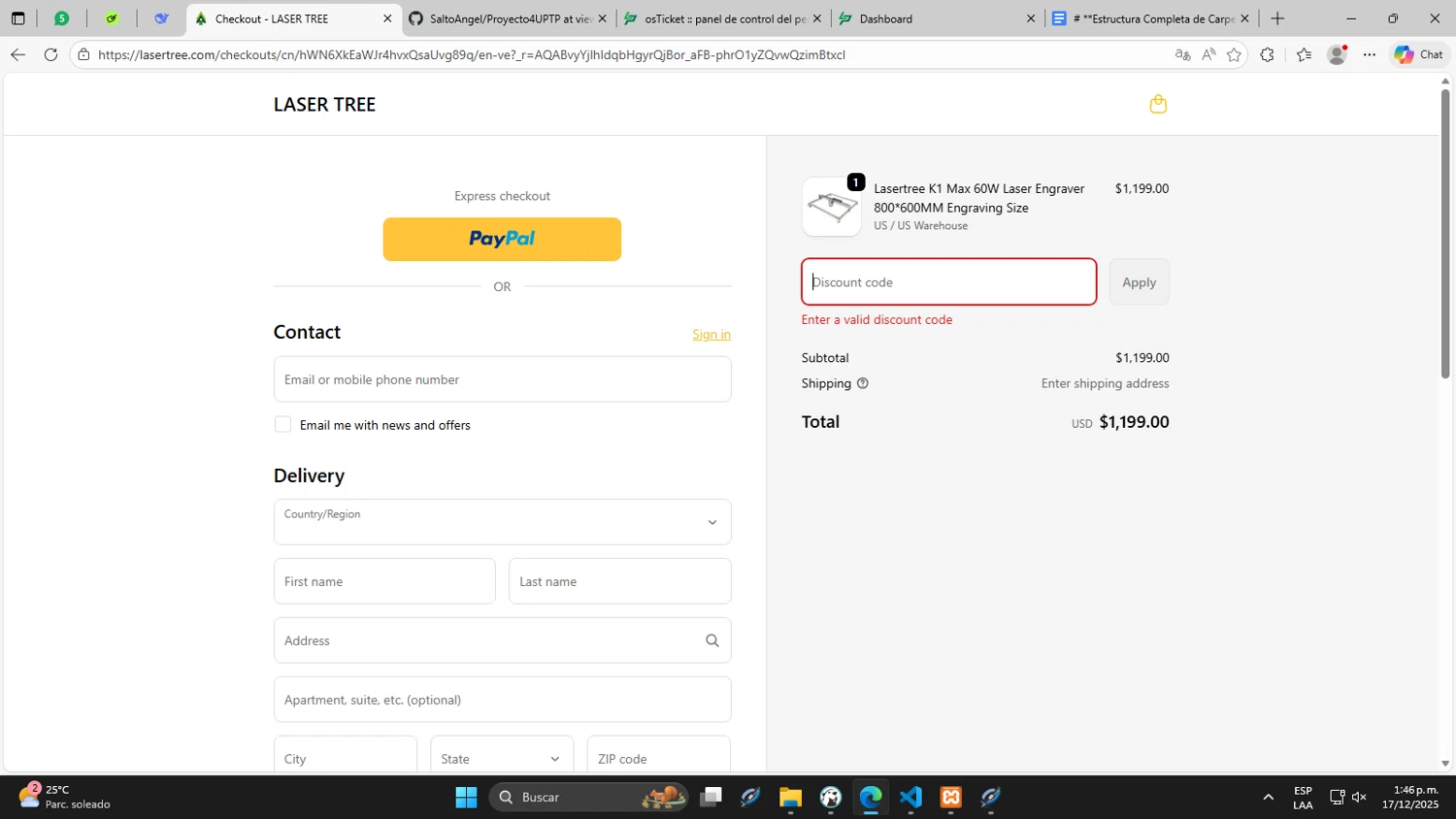Add this page to favorites star
The height and width of the screenshot is (819, 1456).
pos(1234,54)
